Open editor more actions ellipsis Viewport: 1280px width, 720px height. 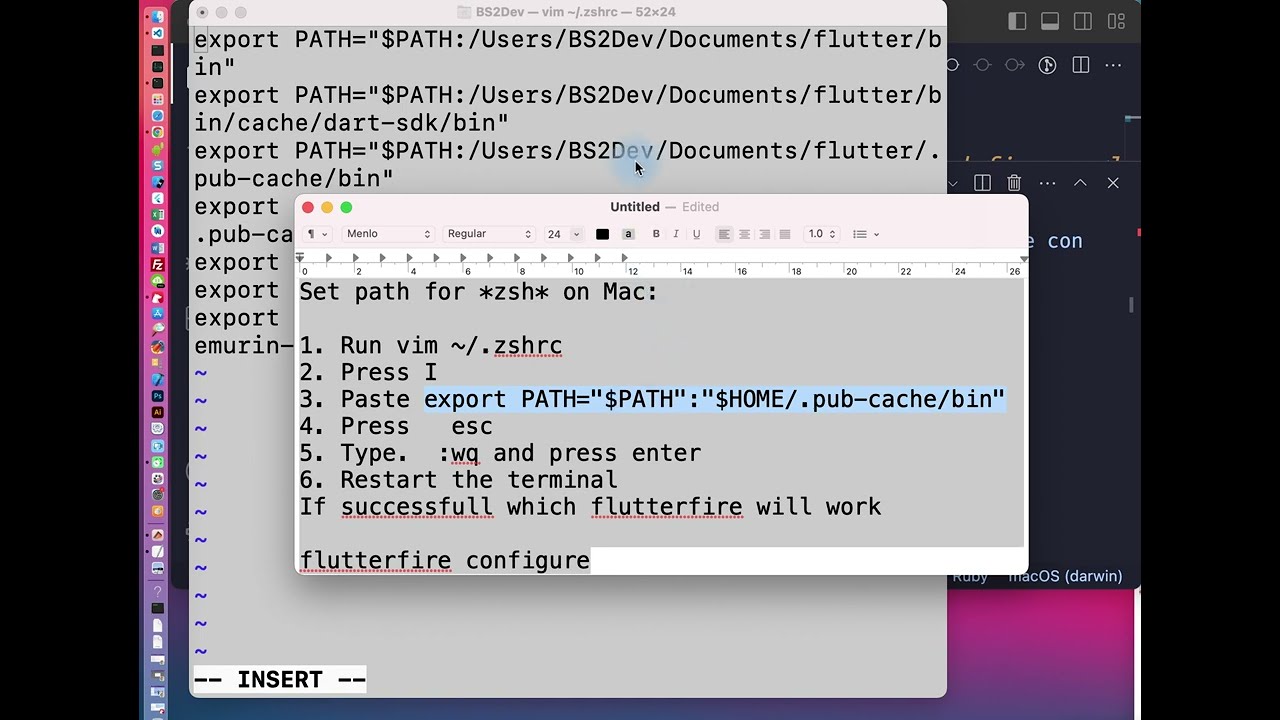click(x=1114, y=65)
